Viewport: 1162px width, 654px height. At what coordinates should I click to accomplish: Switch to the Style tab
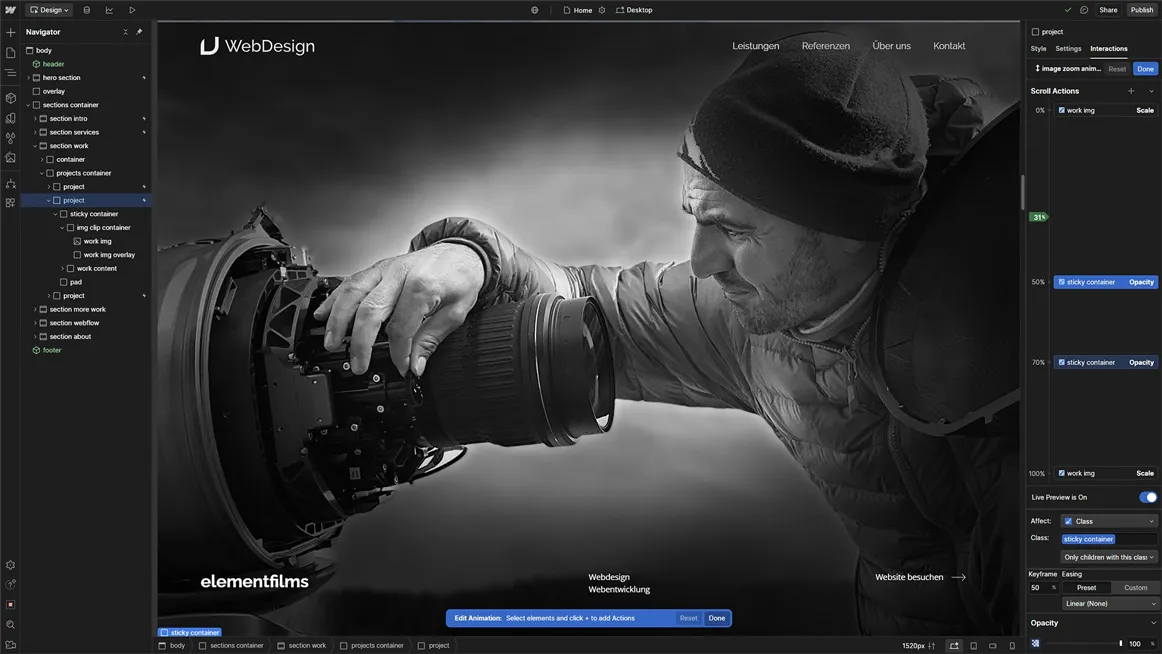(1038, 49)
